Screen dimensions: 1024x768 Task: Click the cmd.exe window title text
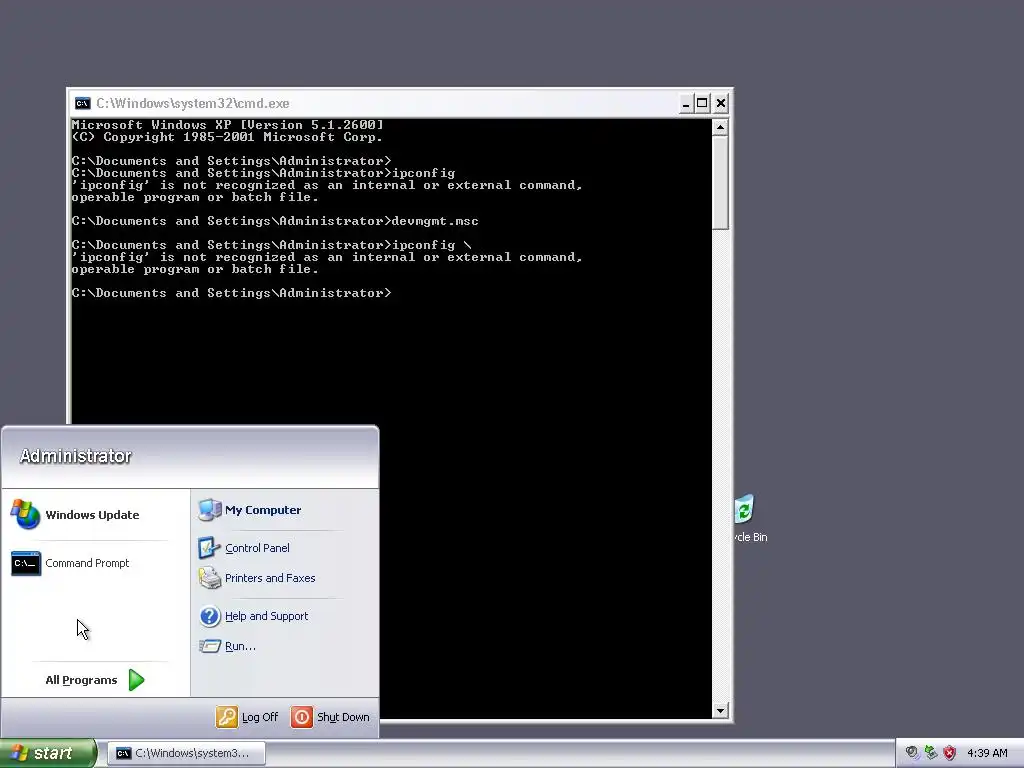pos(193,103)
